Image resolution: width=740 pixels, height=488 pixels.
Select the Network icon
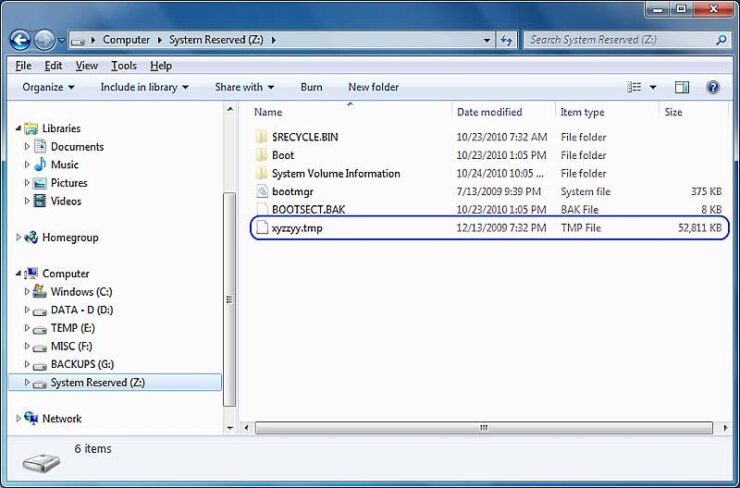pos(31,418)
